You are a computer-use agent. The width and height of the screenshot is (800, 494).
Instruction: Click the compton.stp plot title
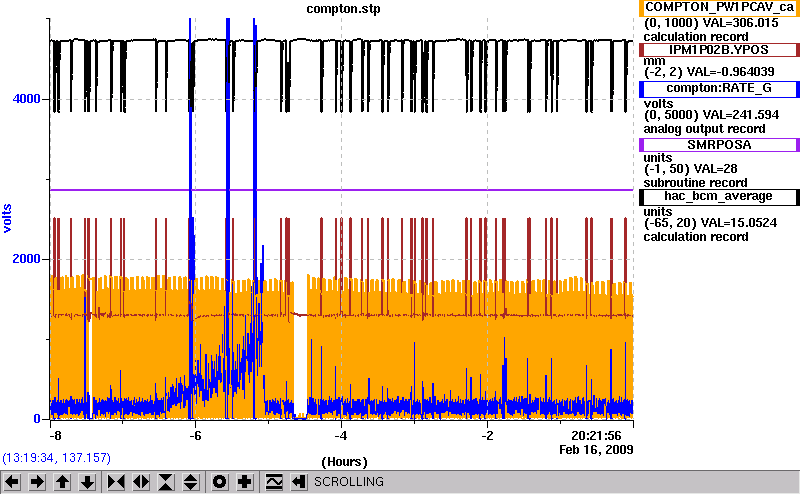(343, 9)
